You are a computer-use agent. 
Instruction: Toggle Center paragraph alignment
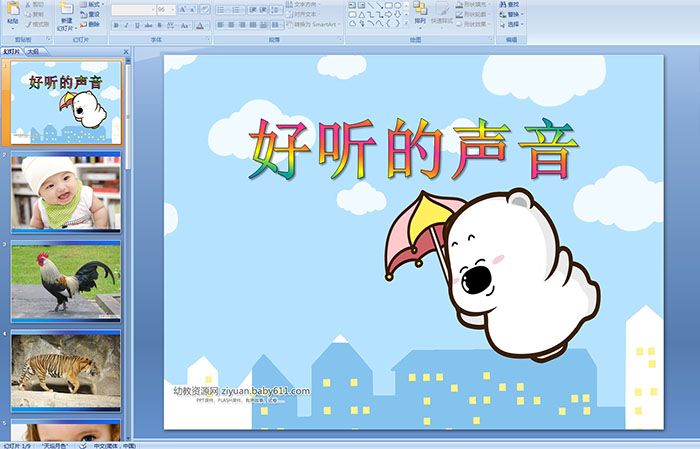coord(231,25)
